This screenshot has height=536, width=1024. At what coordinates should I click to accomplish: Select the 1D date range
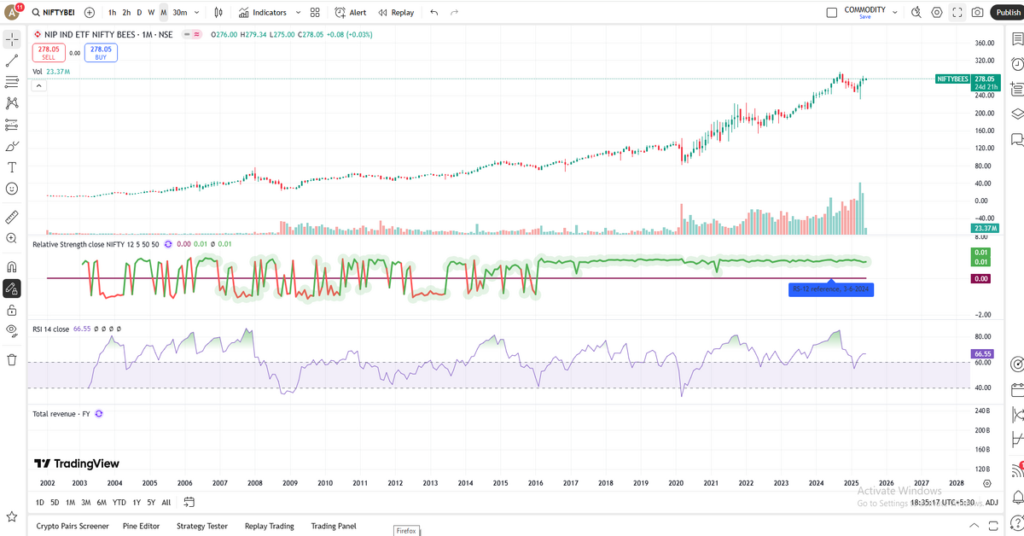[40, 502]
